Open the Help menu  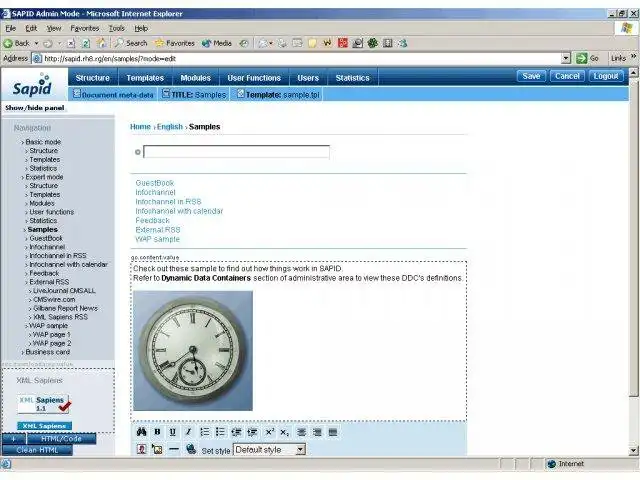[x=141, y=28]
